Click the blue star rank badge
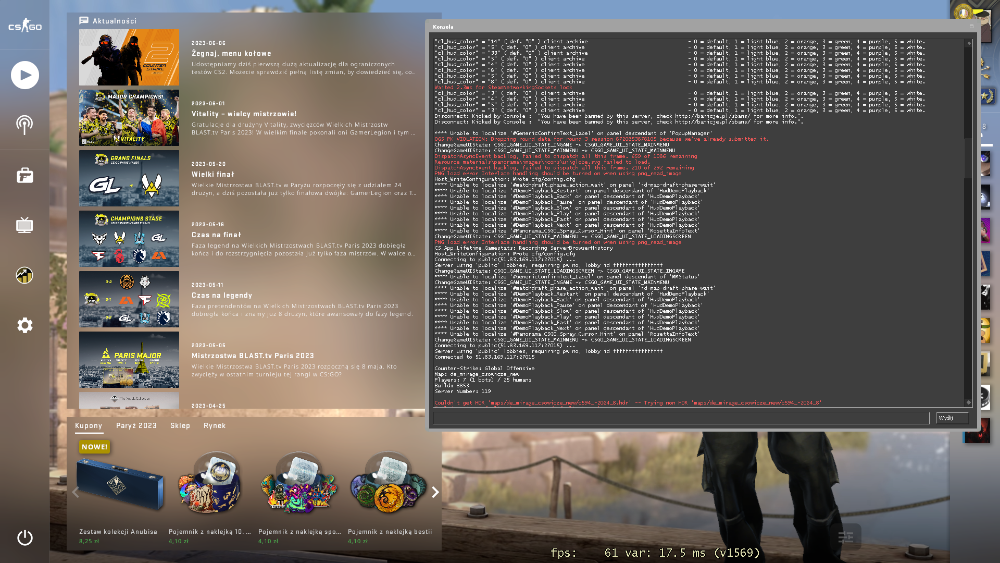Viewport: 1000px width, 563px height. click(989, 96)
